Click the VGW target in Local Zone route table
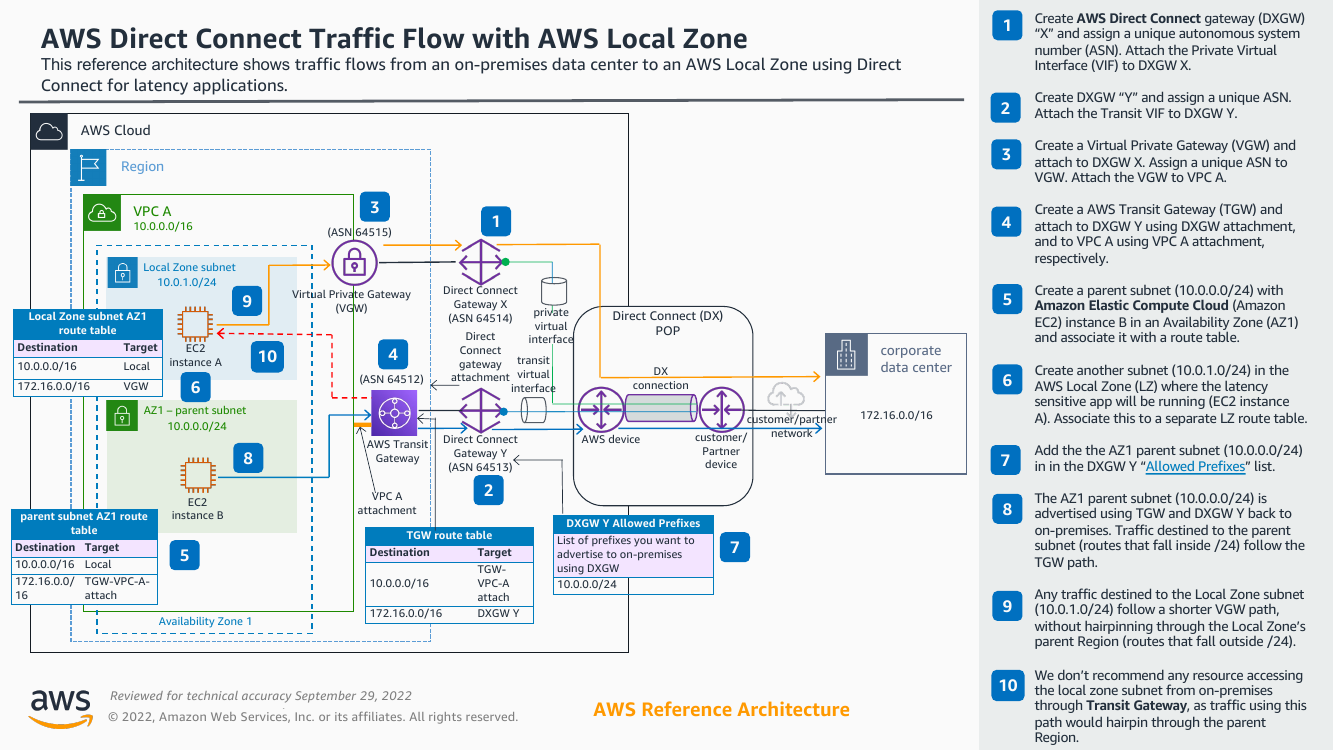The image size is (1334, 750). coord(136,385)
